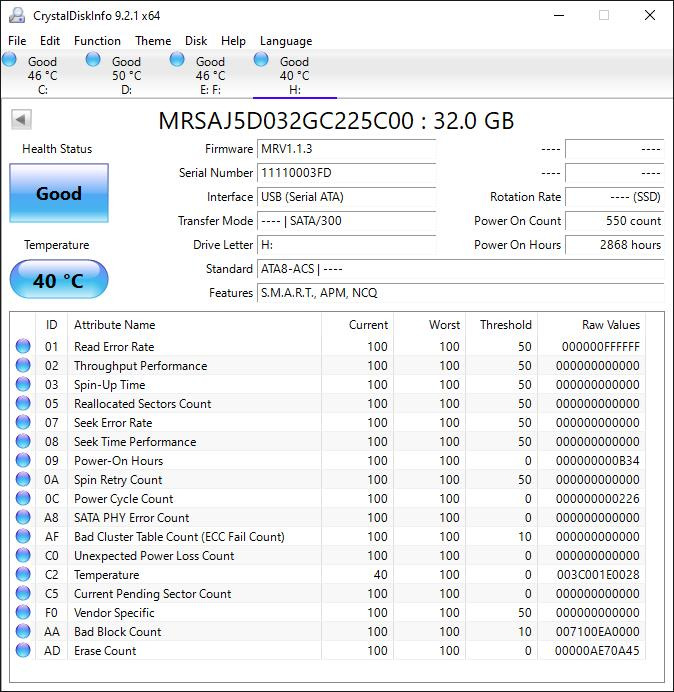Viewport: 674px width, 692px height.
Task: Click raw value 000000FFFFFF
Action: [600, 346]
